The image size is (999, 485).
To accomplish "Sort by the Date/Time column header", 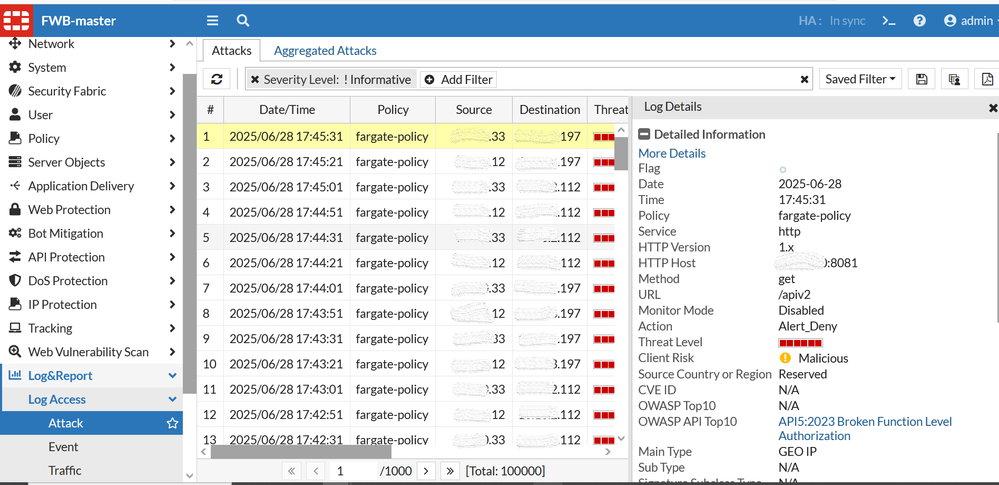I will pyautogui.click(x=287, y=110).
